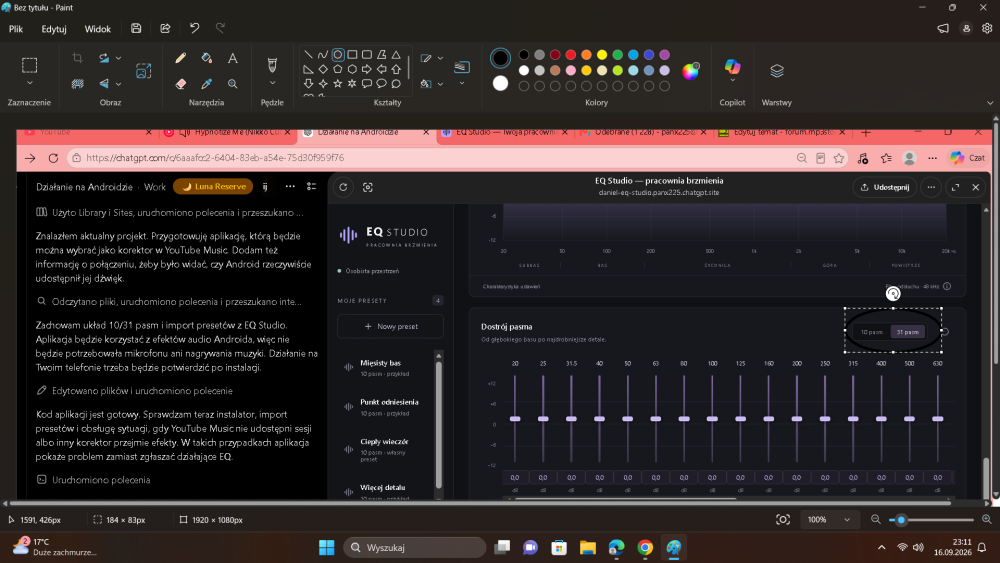The height and width of the screenshot is (563, 1000).
Task: Open the Edit colors wheel
Action: (x=691, y=71)
